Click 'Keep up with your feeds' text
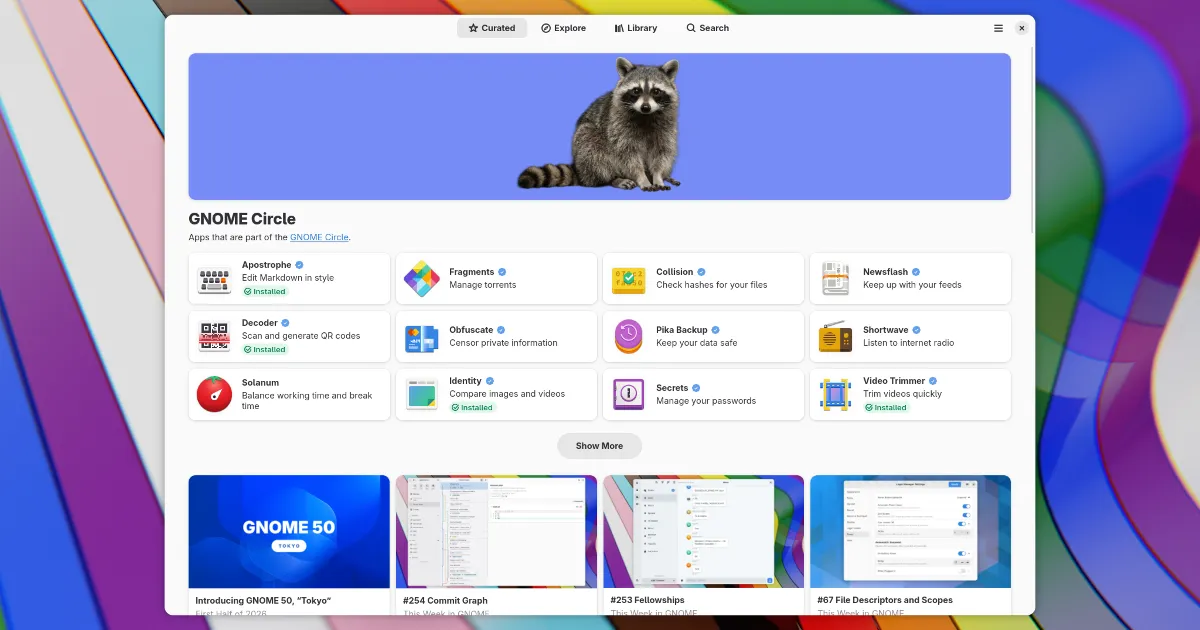Image resolution: width=1200 pixels, height=630 pixels. pyautogui.click(x=912, y=285)
